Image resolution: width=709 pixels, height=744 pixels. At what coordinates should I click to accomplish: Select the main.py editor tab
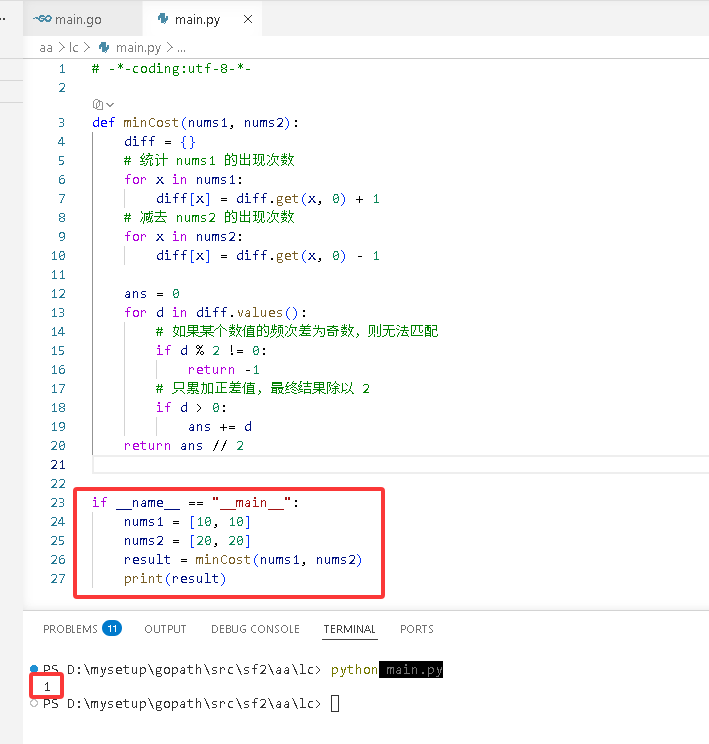pos(202,19)
